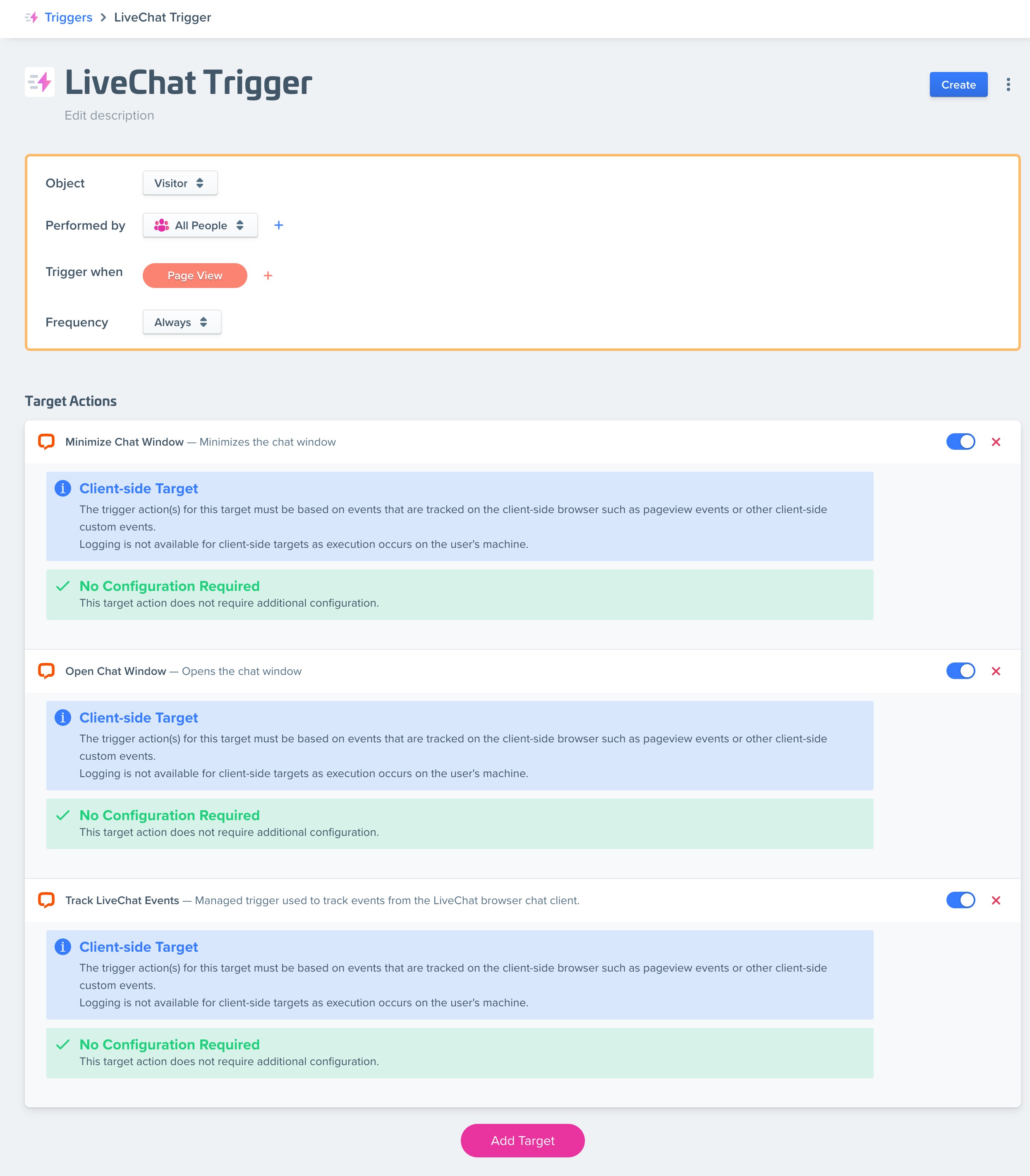This screenshot has width=1030, height=1176.
Task: Click the info icon in the first Client-side Target box
Action: [62, 488]
